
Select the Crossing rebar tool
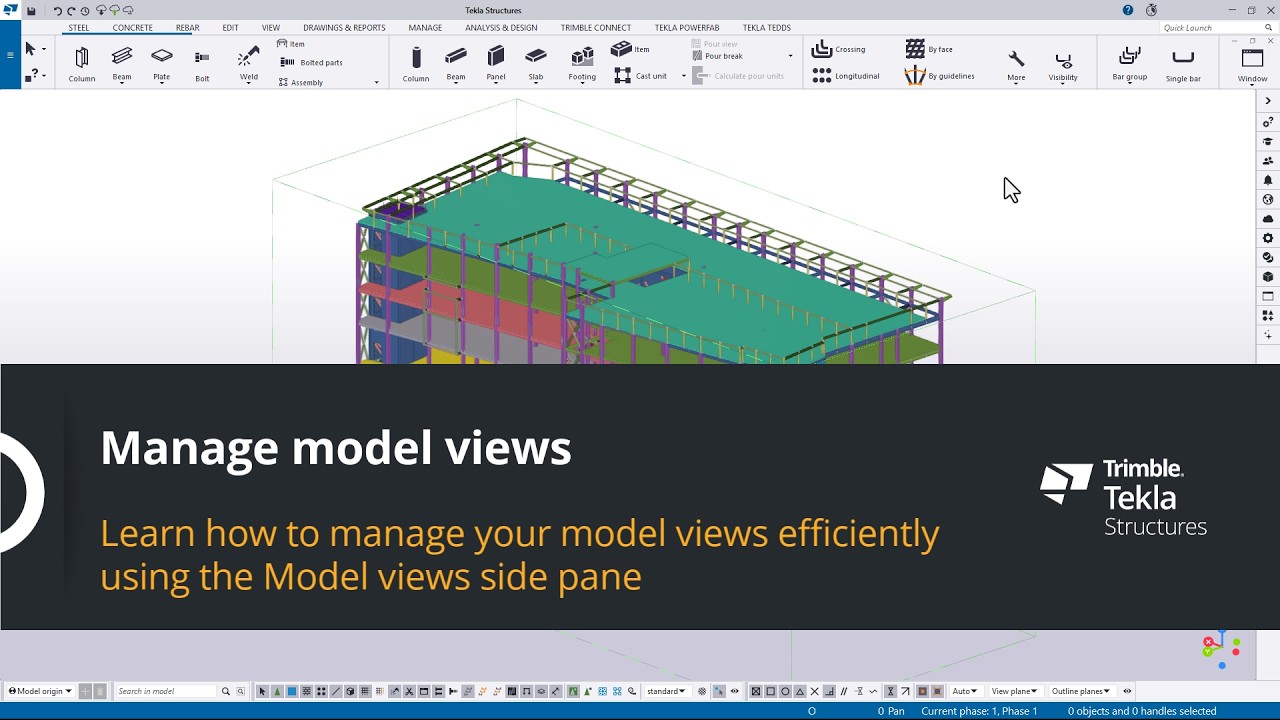(839, 49)
